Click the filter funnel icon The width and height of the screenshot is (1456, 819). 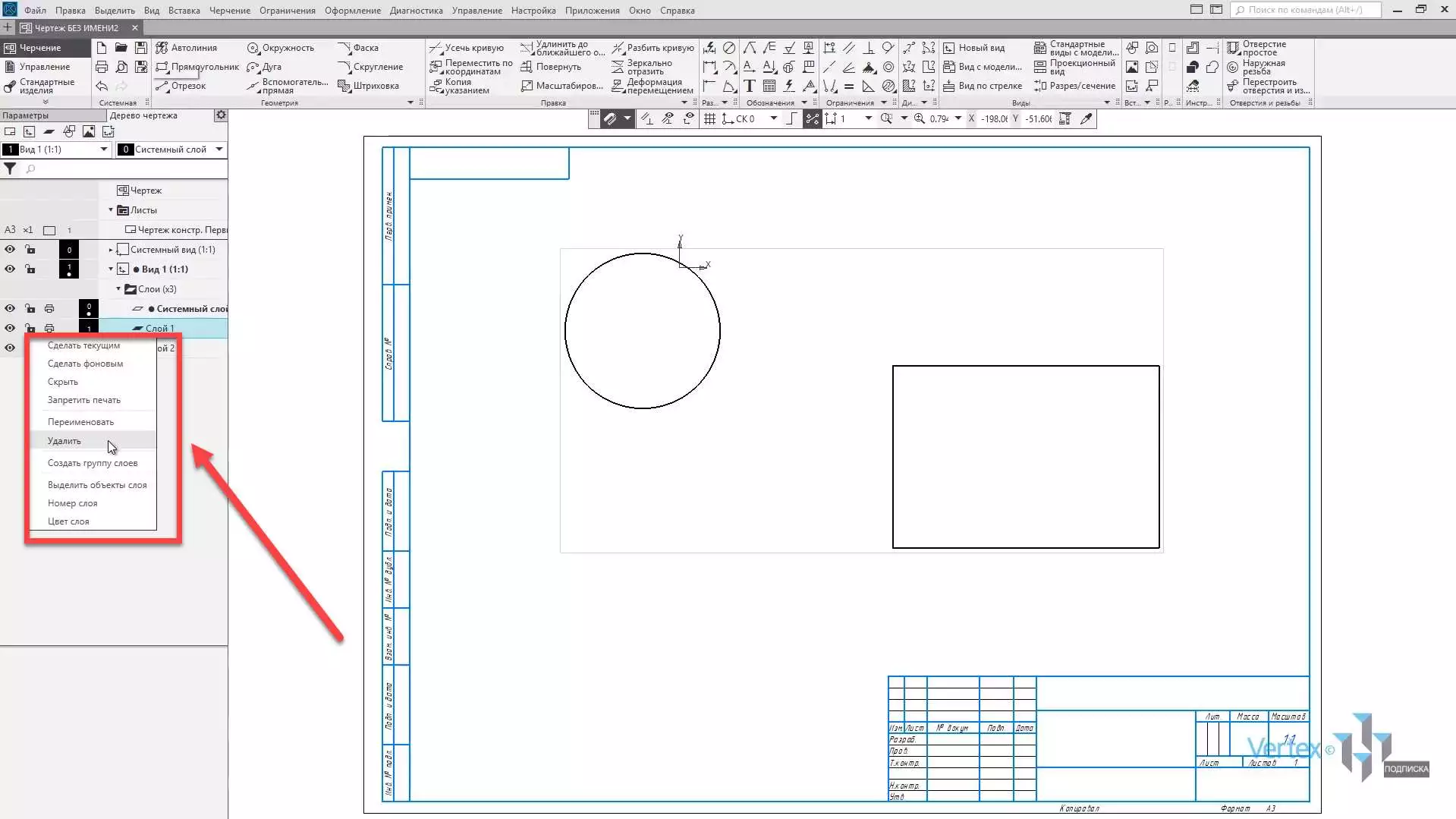pyautogui.click(x=10, y=169)
